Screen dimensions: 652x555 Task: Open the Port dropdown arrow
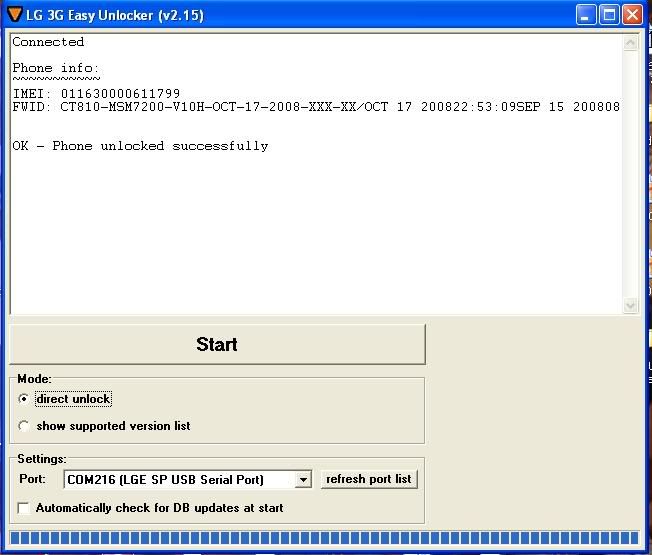(303, 480)
